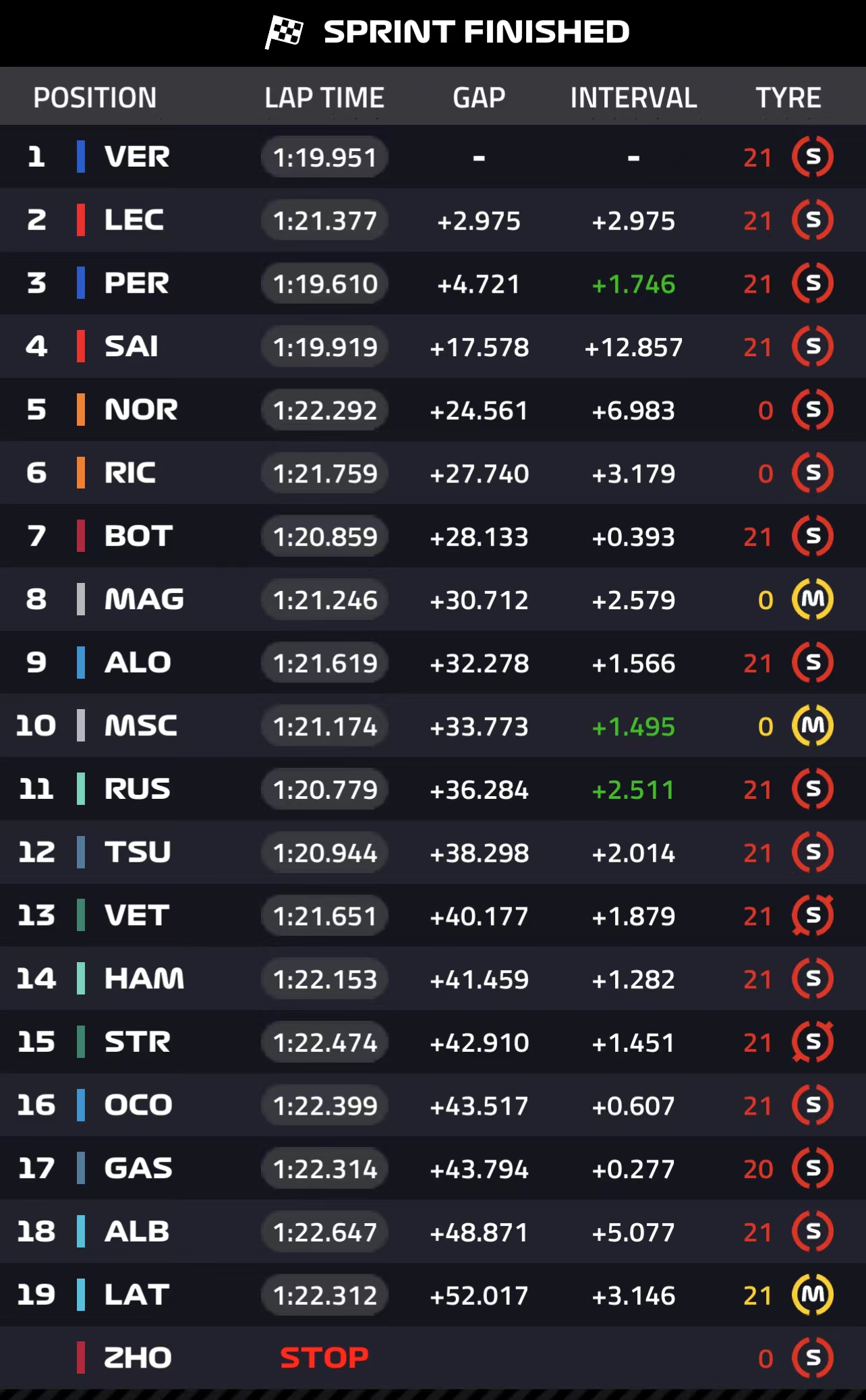Click LAT's medium tyre icon

[813, 1294]
